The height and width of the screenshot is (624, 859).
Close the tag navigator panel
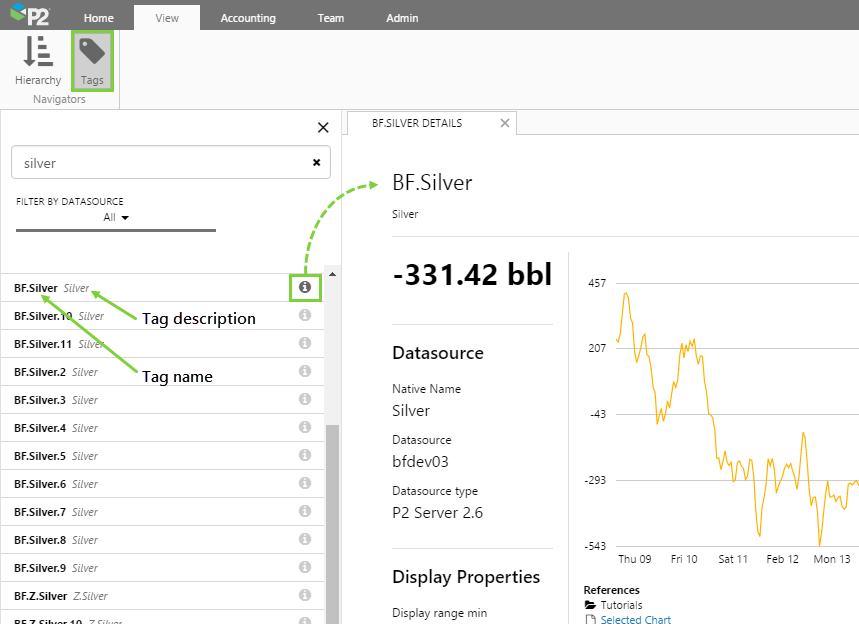click(323, 127)
